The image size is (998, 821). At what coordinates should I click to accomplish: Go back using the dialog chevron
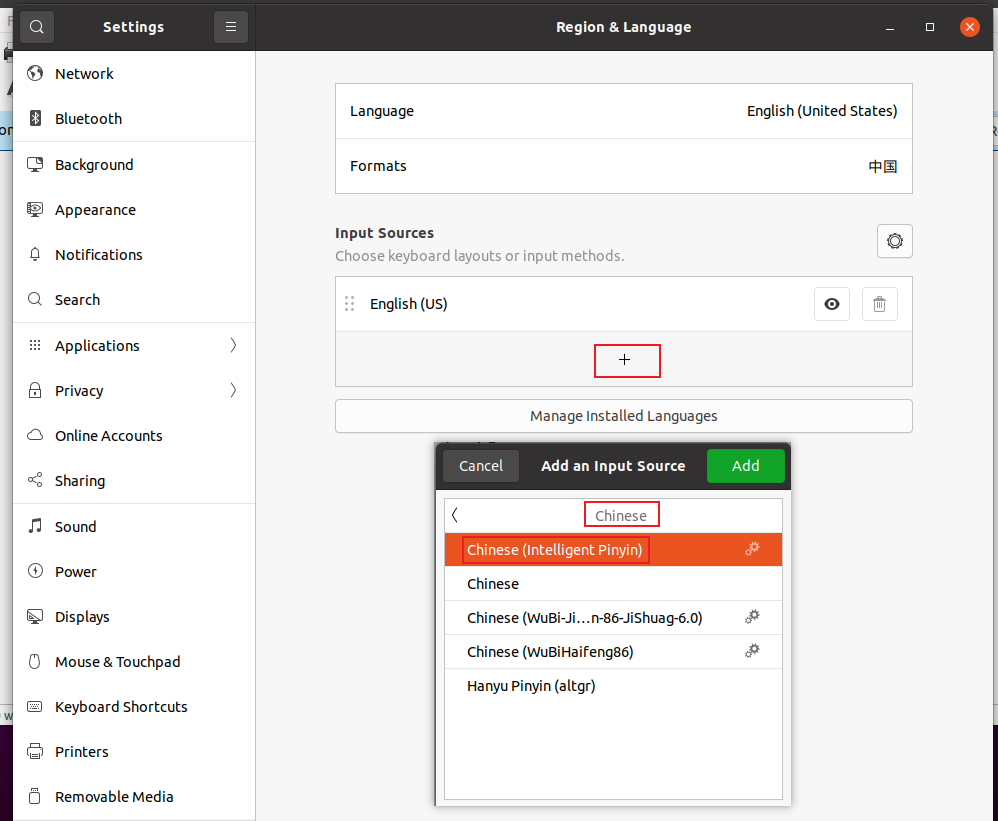tap(454, 514)
